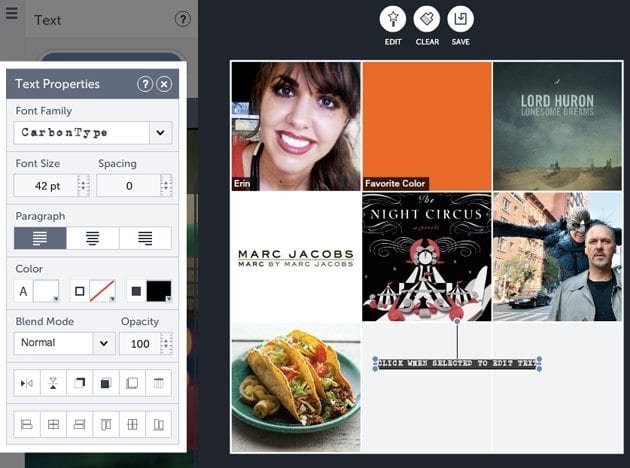
Task: Open white text color swatch picker
Action: point(46,291)
